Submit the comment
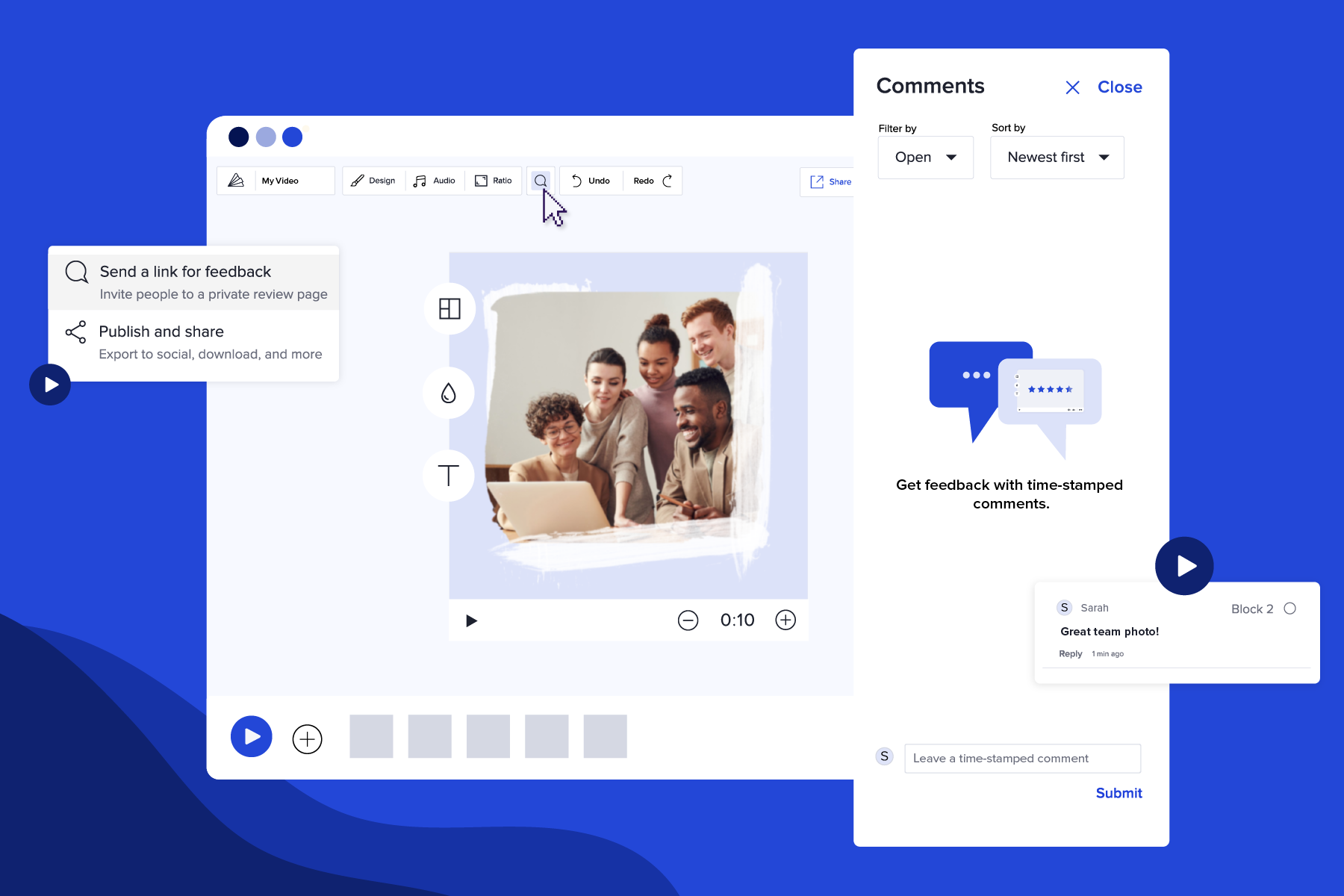 click(x=1119, y=793)
